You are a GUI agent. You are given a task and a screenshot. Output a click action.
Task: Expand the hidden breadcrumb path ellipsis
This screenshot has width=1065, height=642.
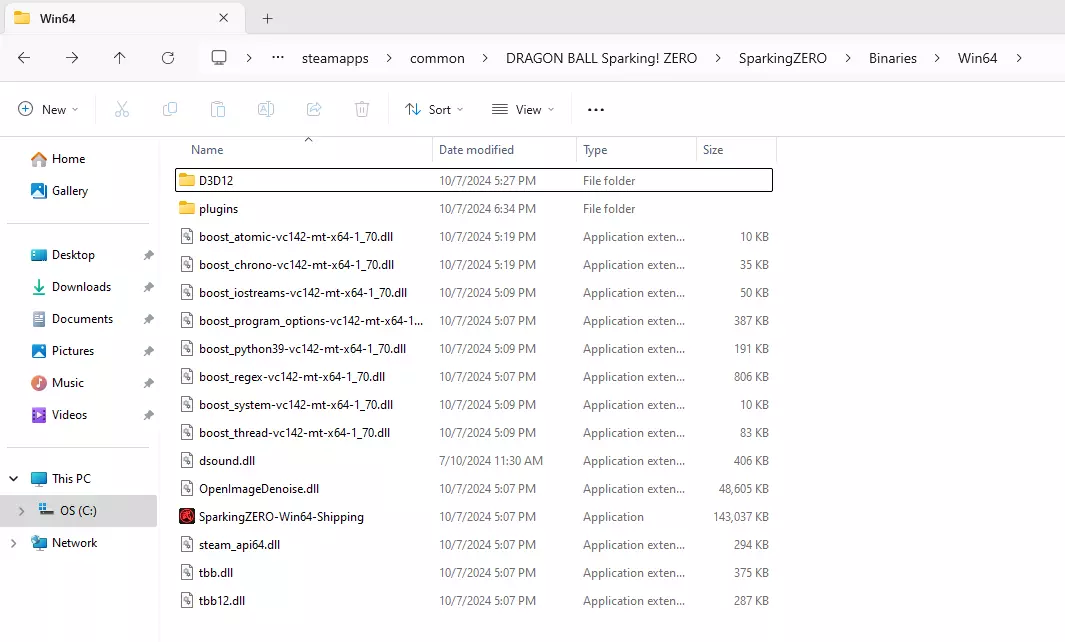(278, 58)
